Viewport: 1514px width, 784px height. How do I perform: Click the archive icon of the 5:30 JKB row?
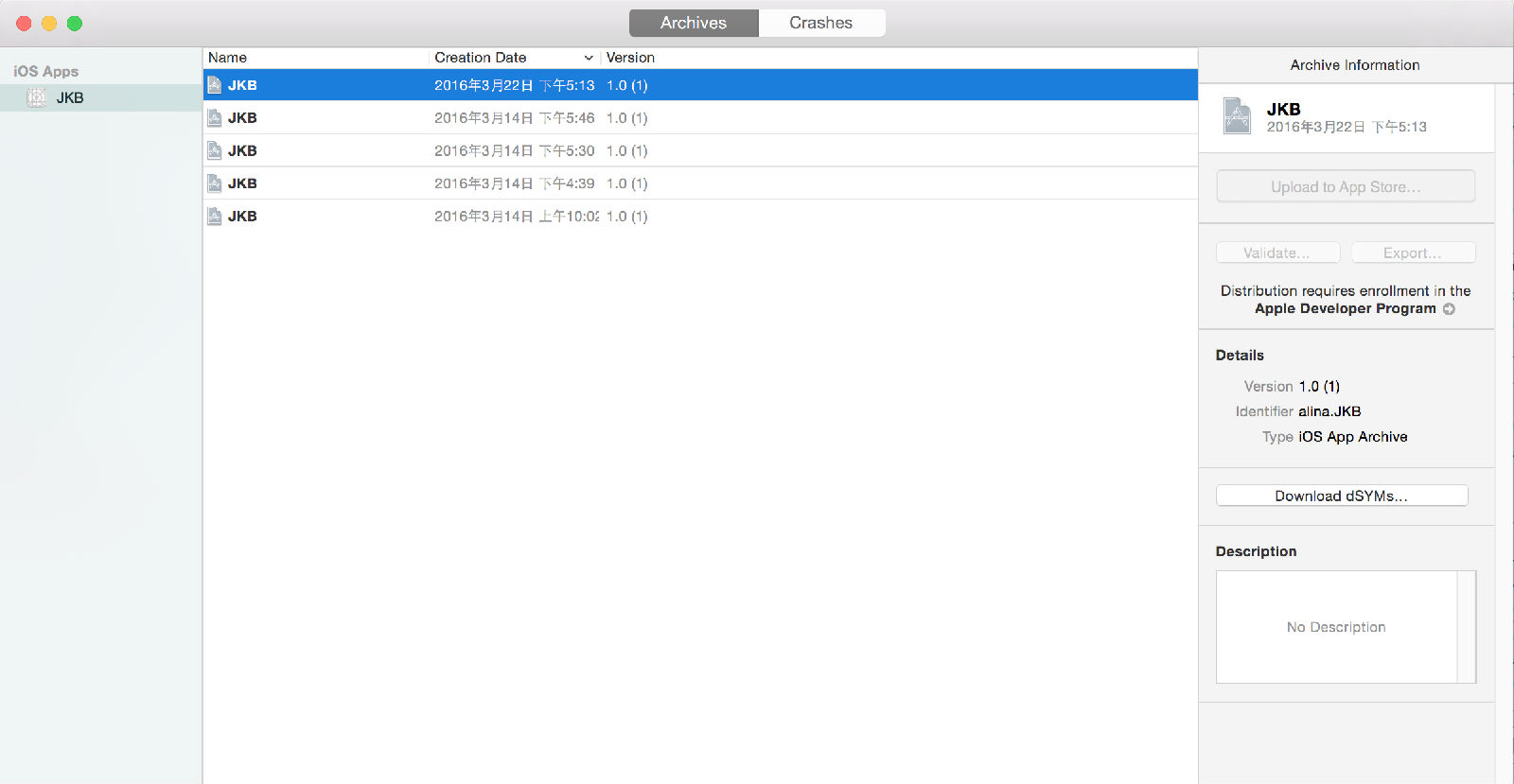[215, 150]
